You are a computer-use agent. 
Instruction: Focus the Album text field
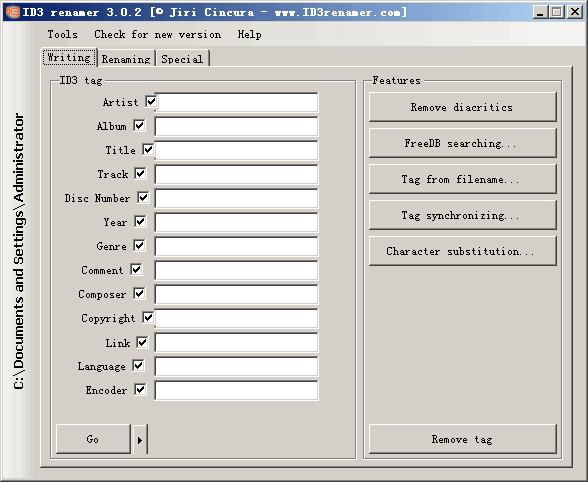point(236,126)
